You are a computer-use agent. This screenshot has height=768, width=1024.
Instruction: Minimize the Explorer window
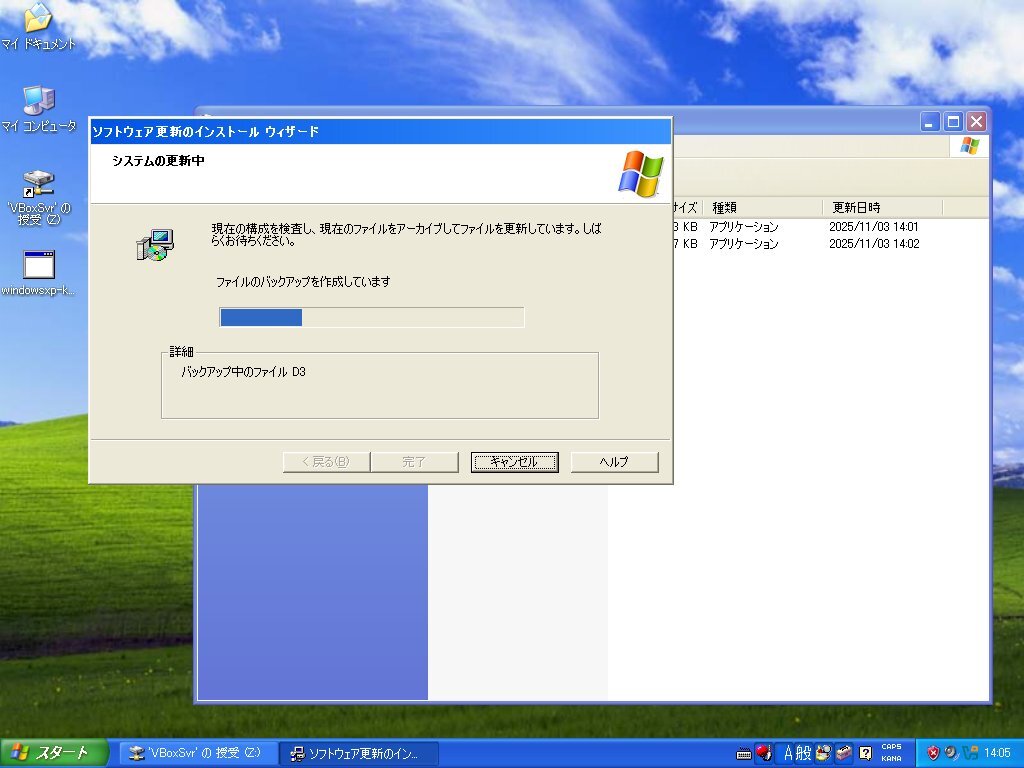(x=930, y=121)
